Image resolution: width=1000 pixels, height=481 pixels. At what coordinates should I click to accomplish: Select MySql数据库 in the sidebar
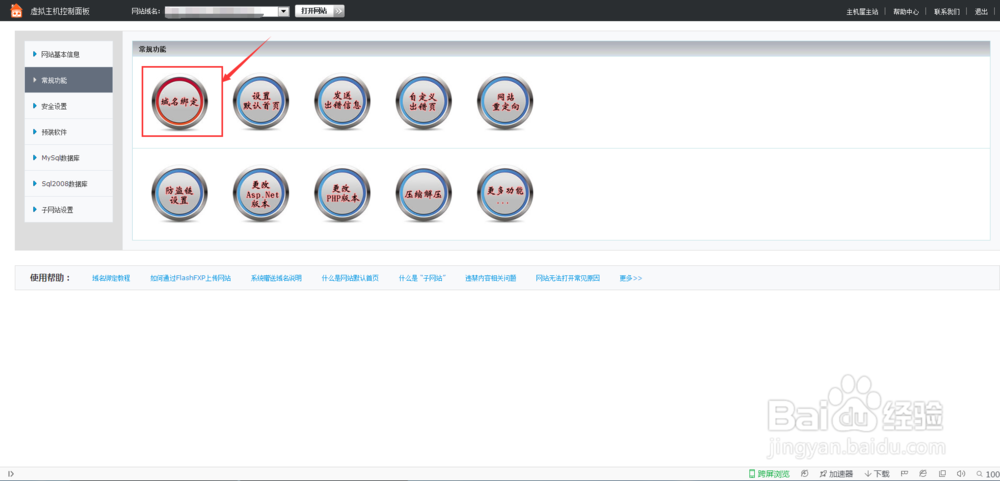69,158
